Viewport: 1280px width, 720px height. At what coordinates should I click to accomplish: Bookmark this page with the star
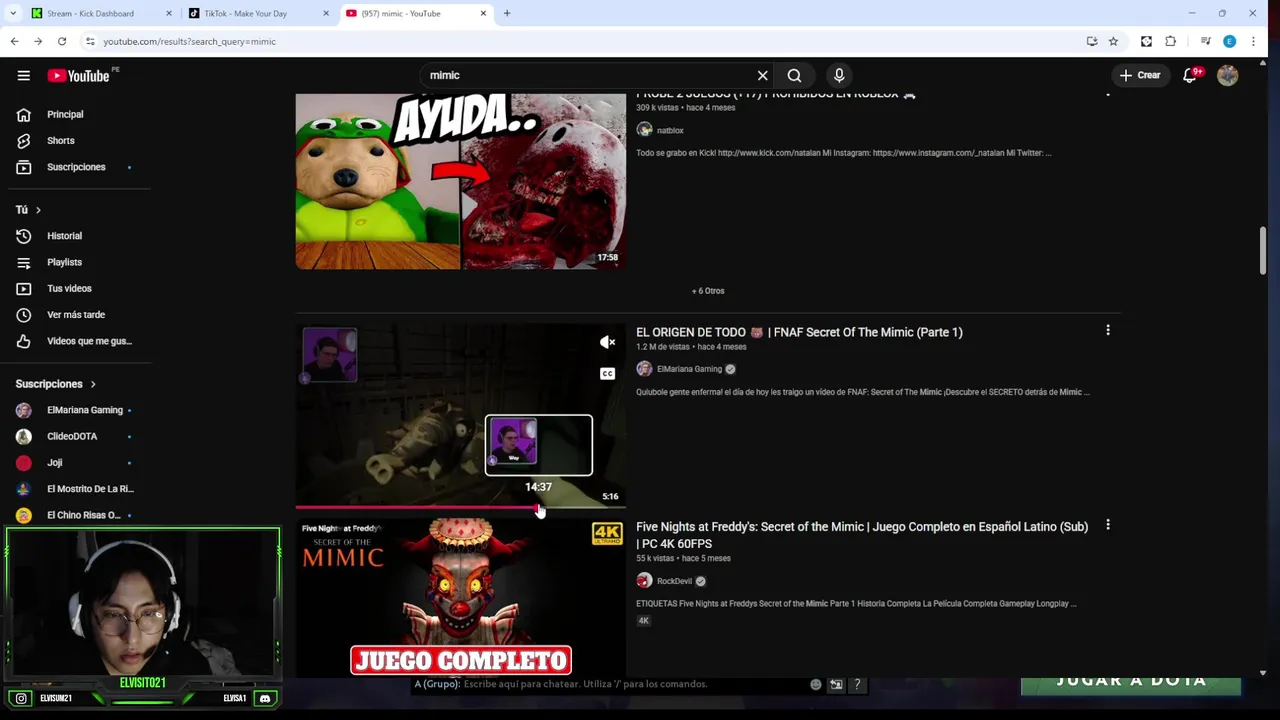[x=1113, y=41]
